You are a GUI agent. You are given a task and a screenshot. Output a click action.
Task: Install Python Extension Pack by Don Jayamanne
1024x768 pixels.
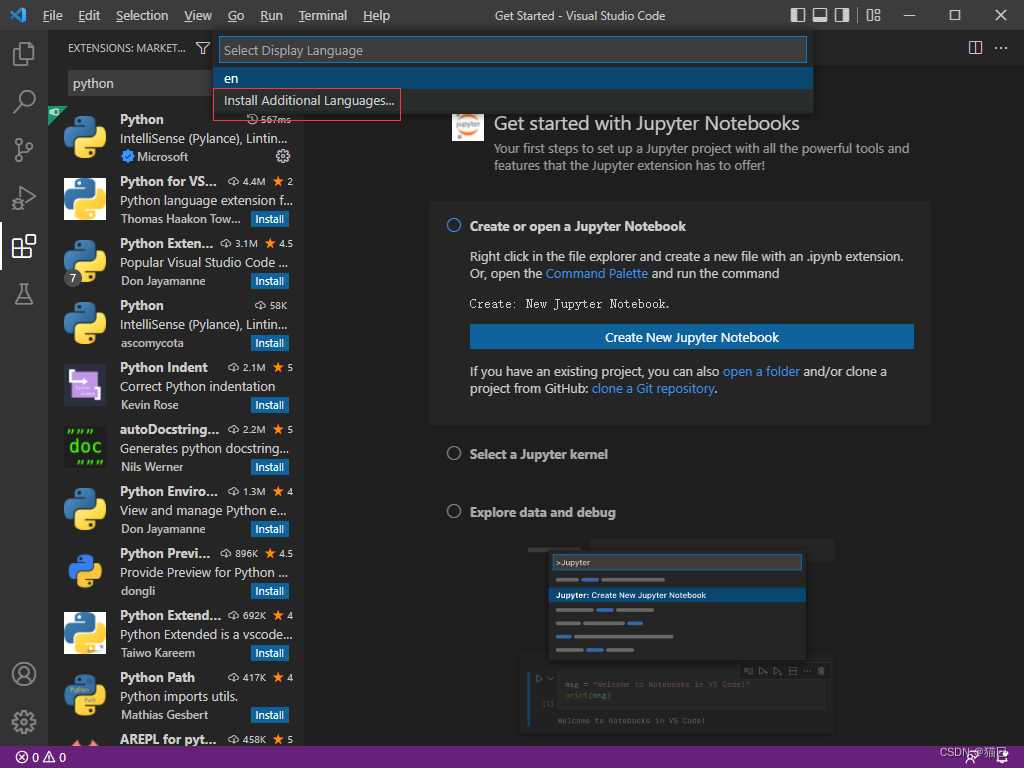[x=270, y=281]
